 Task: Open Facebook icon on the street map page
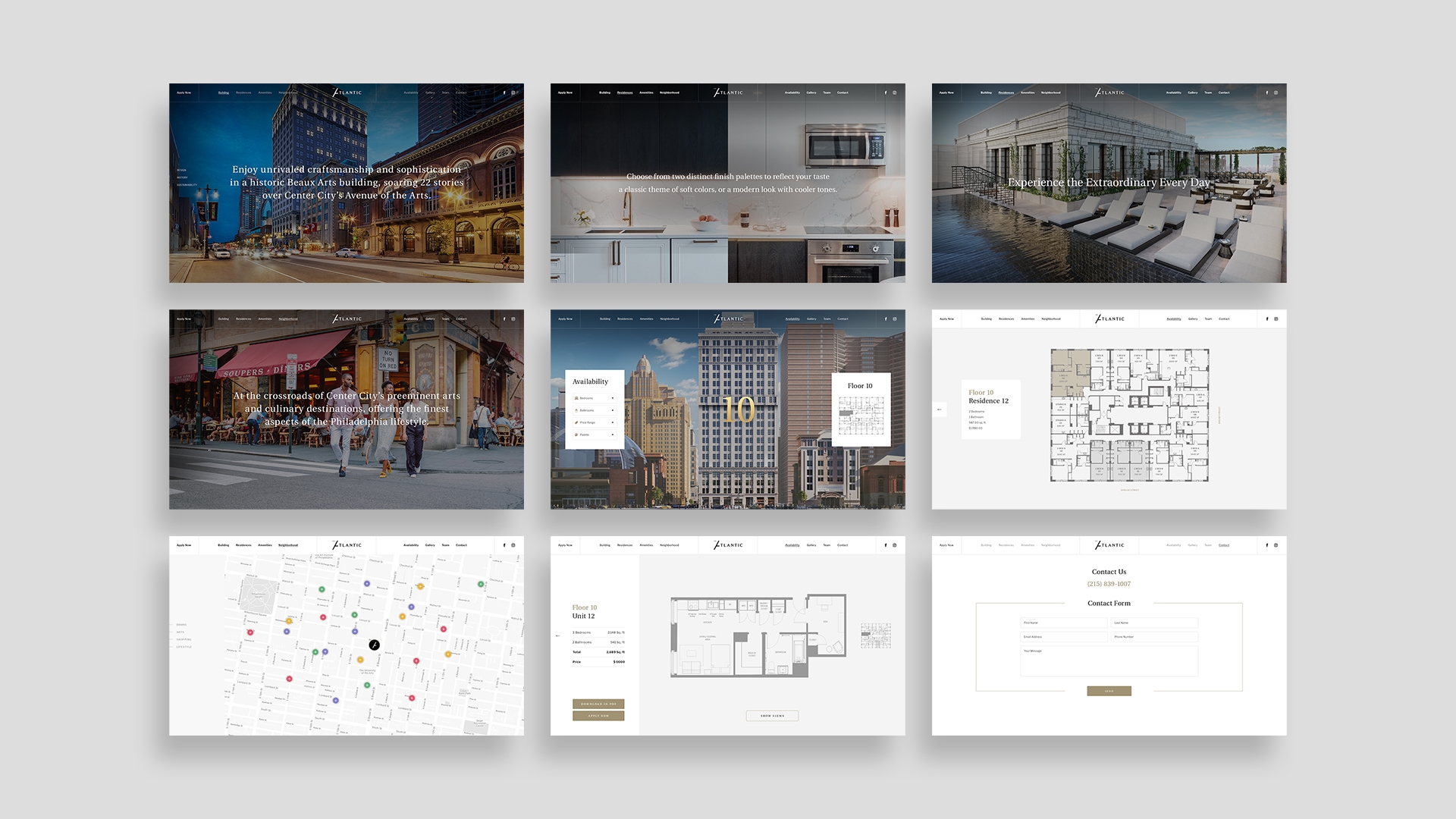(504, 545)
